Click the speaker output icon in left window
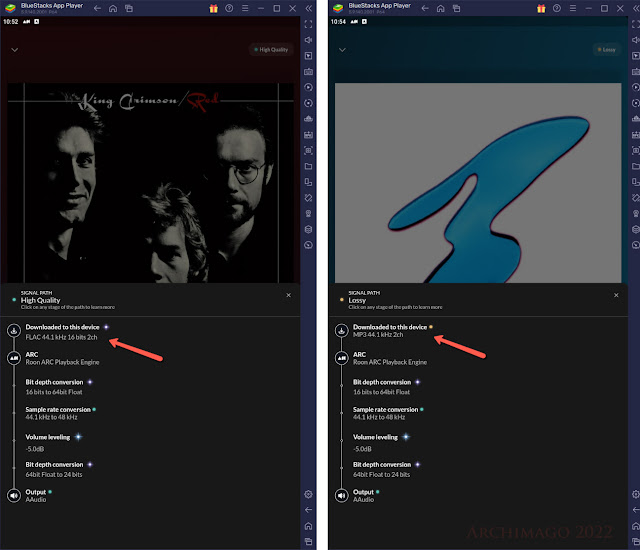Screen dimensions: 640x550 pos(14,495)
